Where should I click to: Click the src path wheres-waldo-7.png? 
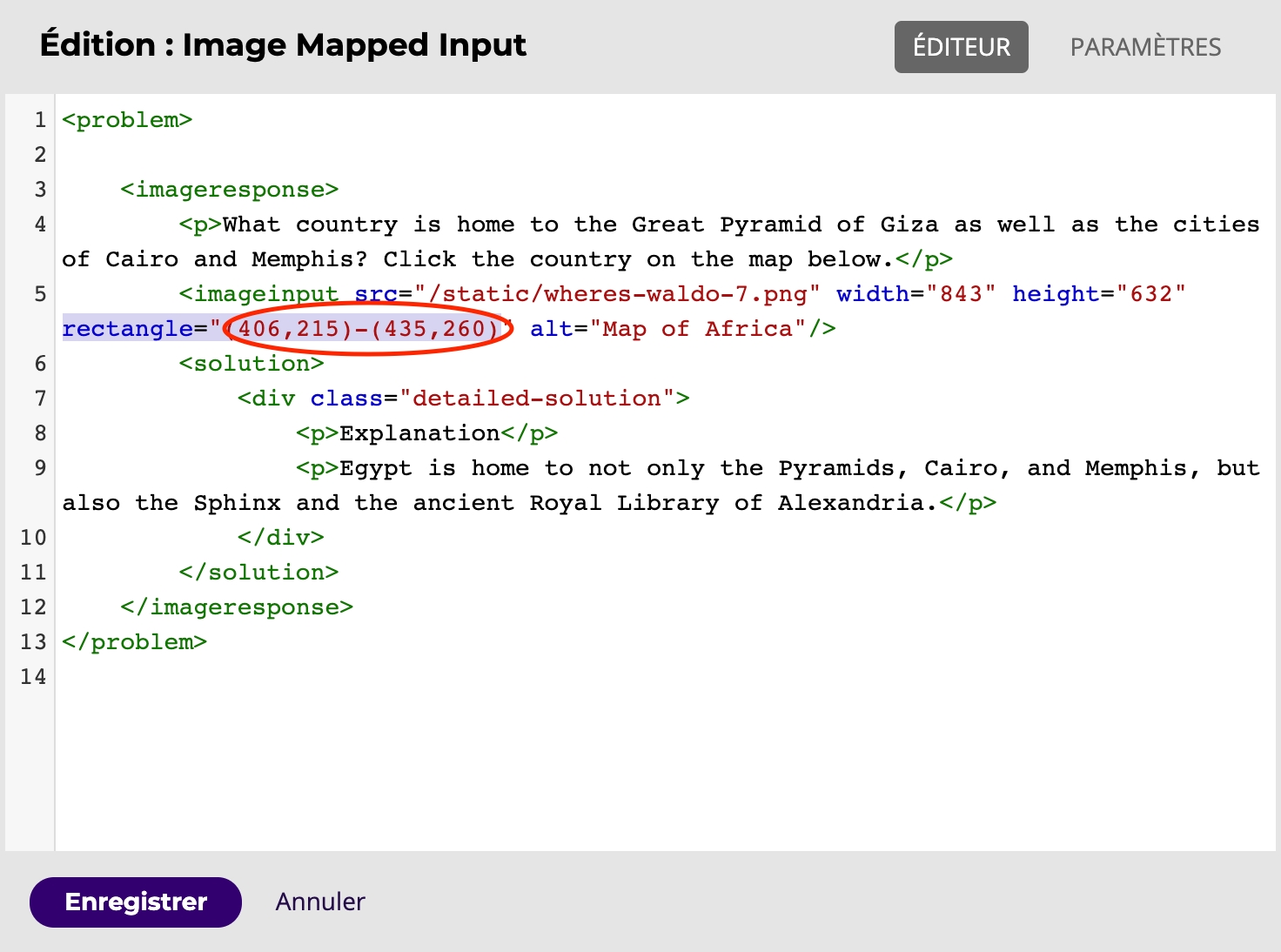[618, 294]
